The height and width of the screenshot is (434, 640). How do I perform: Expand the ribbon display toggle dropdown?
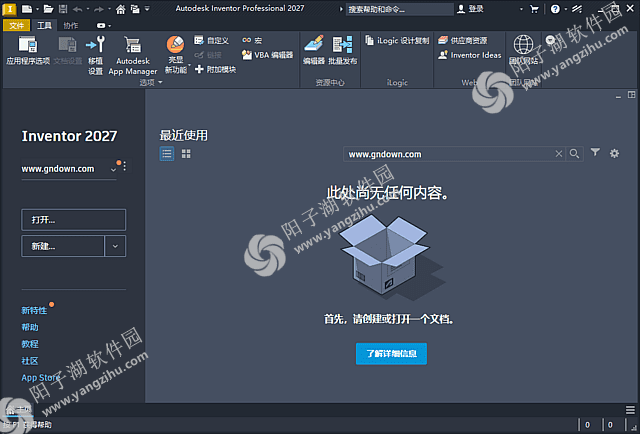tap(109, 26)
